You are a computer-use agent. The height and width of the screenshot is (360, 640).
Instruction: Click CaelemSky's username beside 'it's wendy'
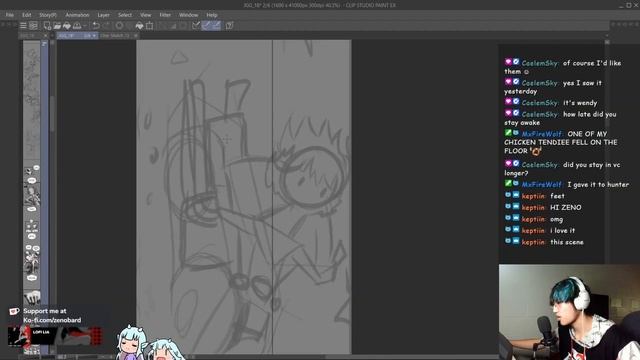(540, 103)
